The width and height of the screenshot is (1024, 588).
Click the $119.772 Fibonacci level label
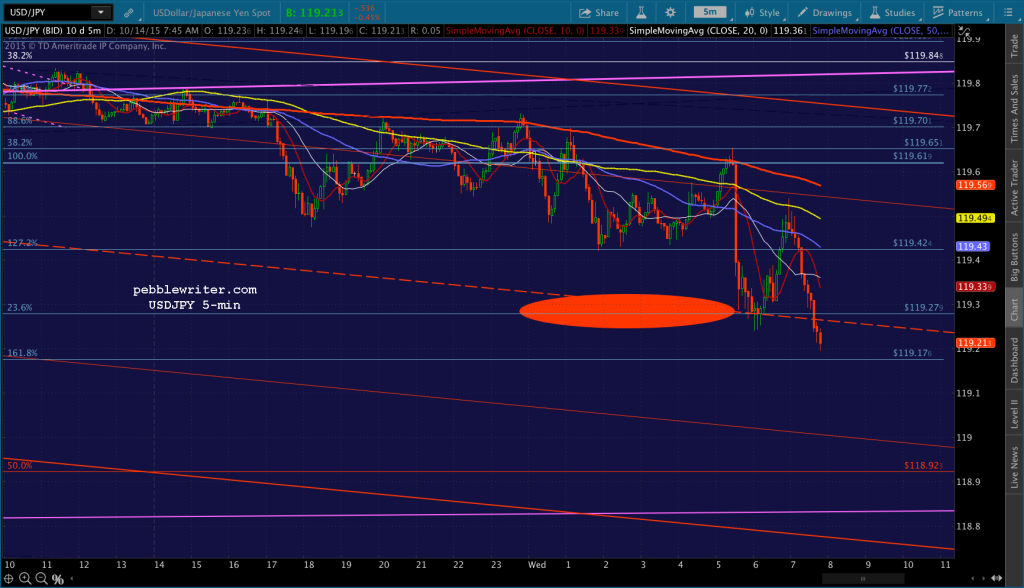coord(912,88)
